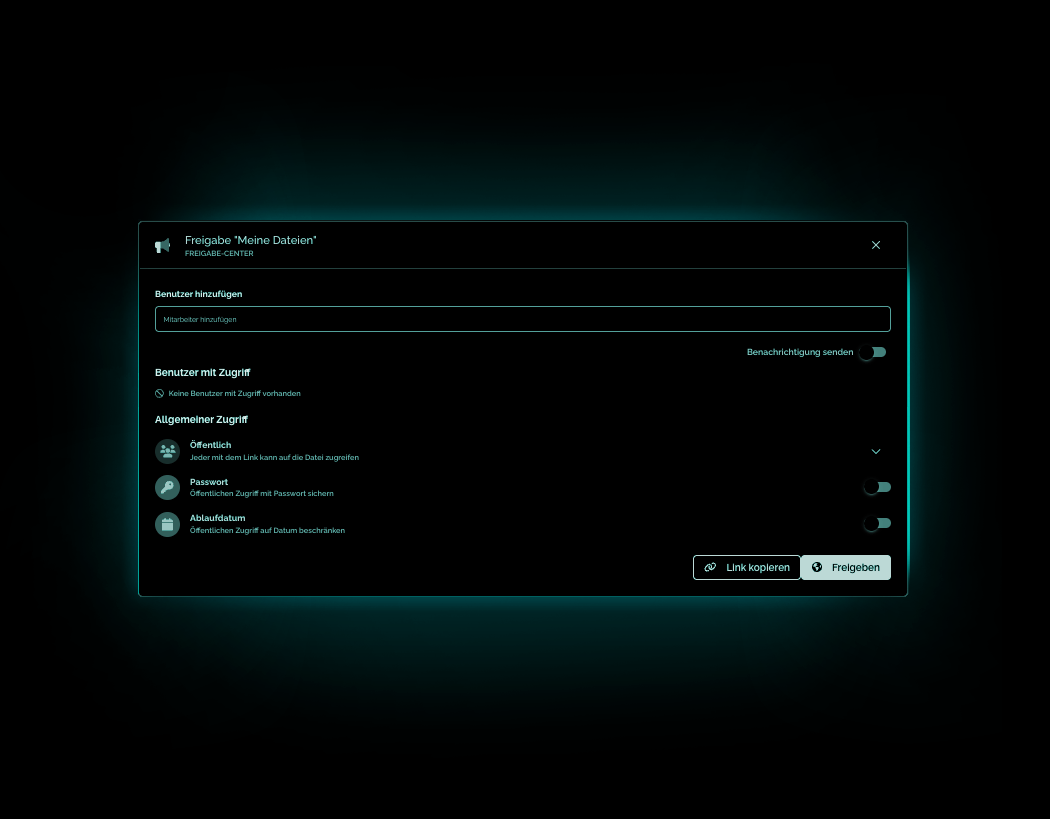Click the calendar icon next to Ablaufdatum
The image size is (1050, 819).
[x=167, y=524]
